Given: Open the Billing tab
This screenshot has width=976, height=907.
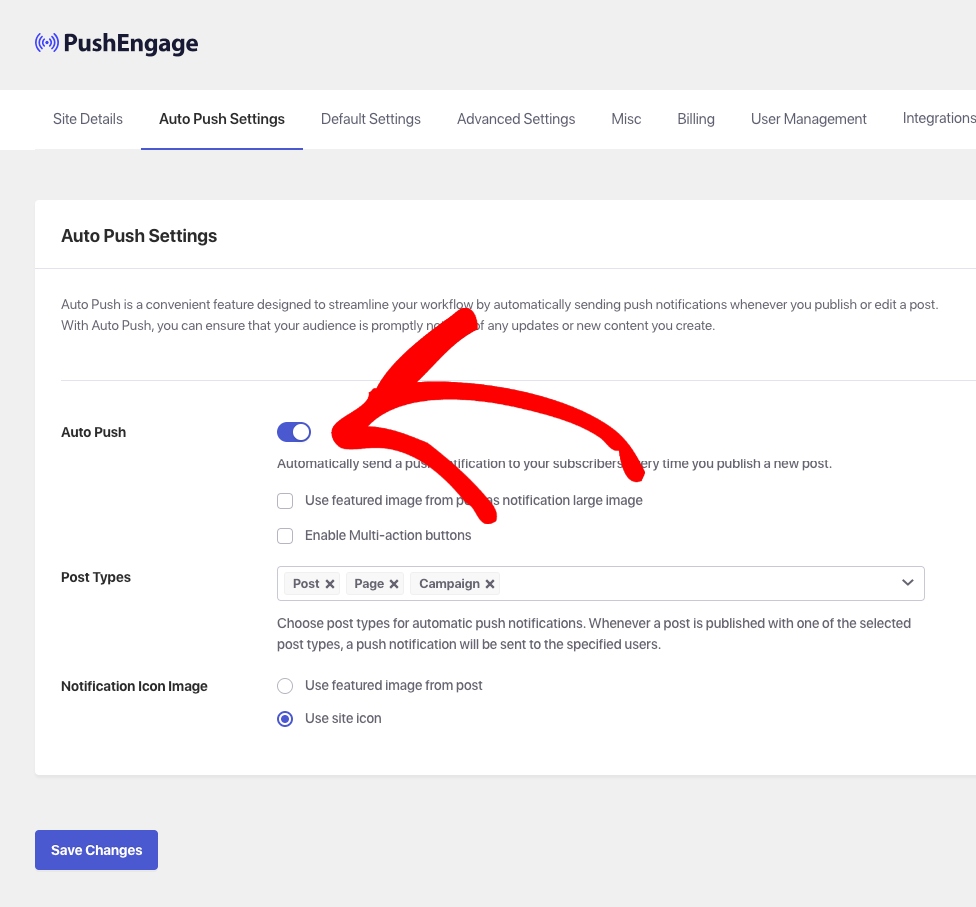Looking at the screenshot, I should (x=696, y=119).
